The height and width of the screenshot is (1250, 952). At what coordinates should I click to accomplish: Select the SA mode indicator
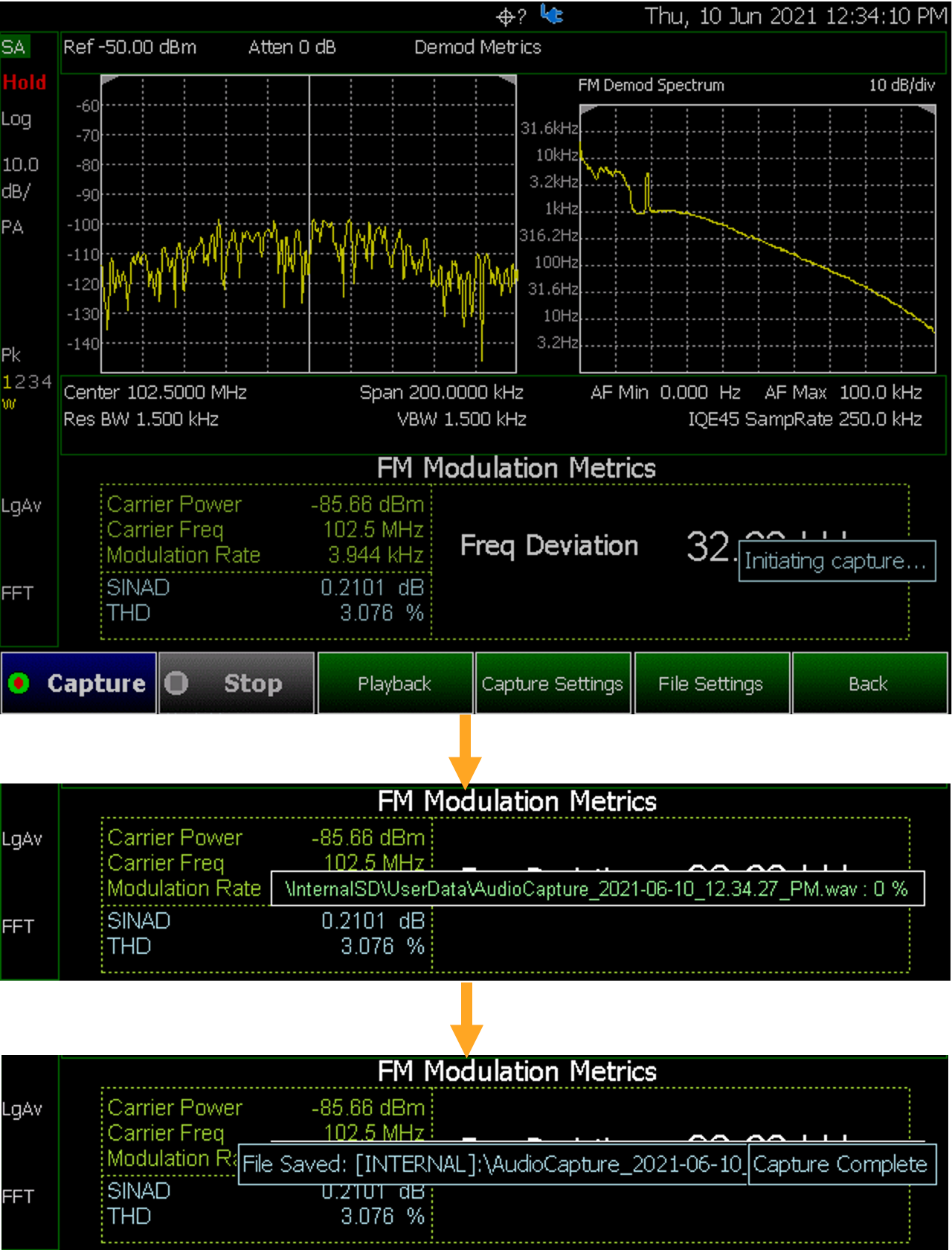point(13,48)
